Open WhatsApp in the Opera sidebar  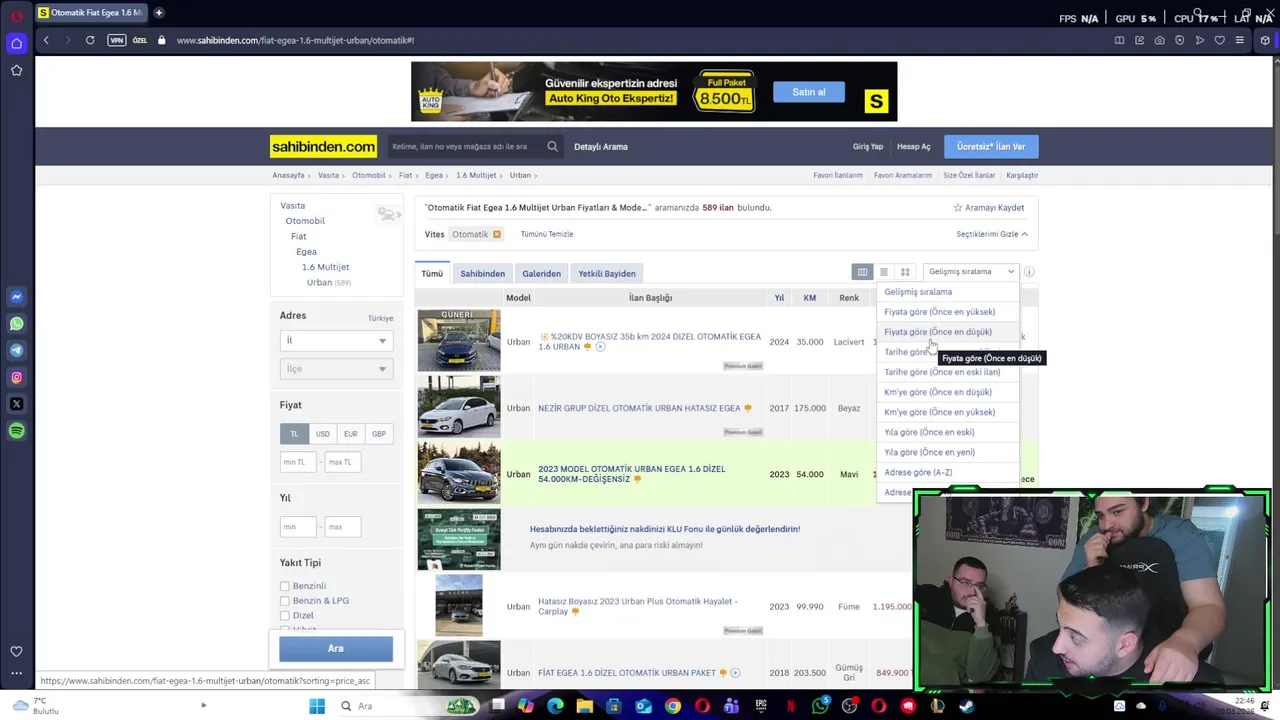pyautogui.click(x=16, y=324)
